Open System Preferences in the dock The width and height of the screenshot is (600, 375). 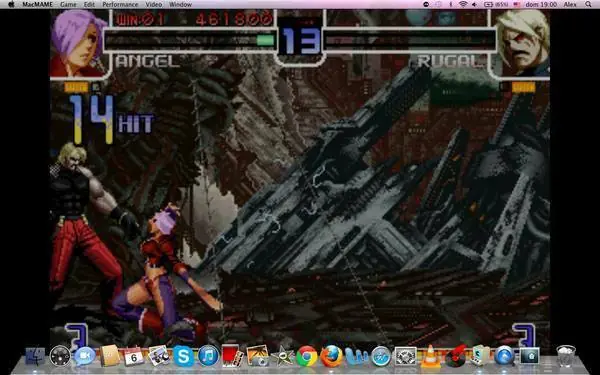pos(406,356)
